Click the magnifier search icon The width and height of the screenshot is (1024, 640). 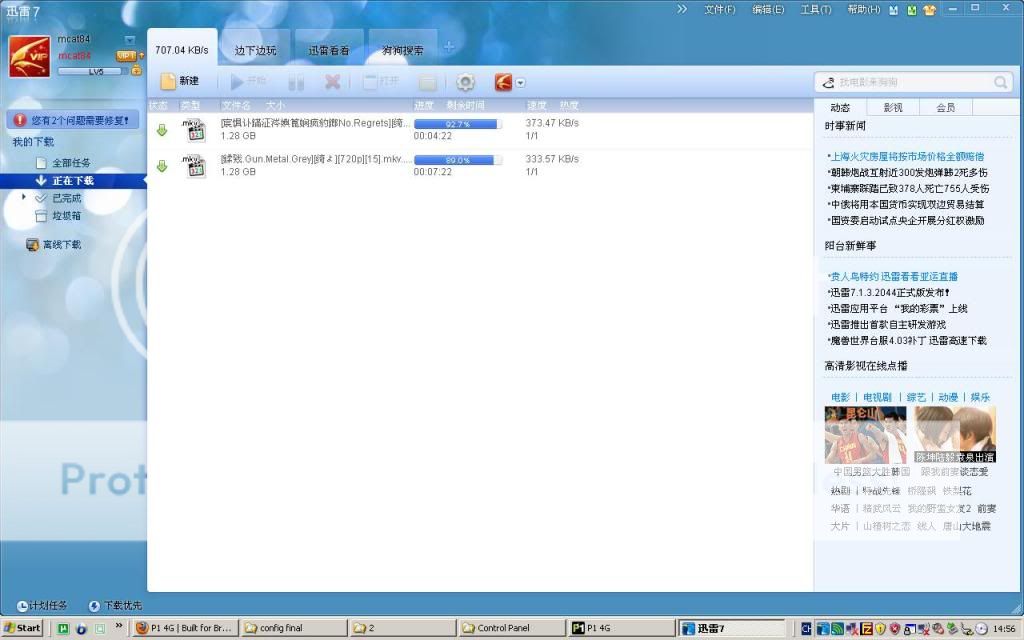tap(1000, 82)
